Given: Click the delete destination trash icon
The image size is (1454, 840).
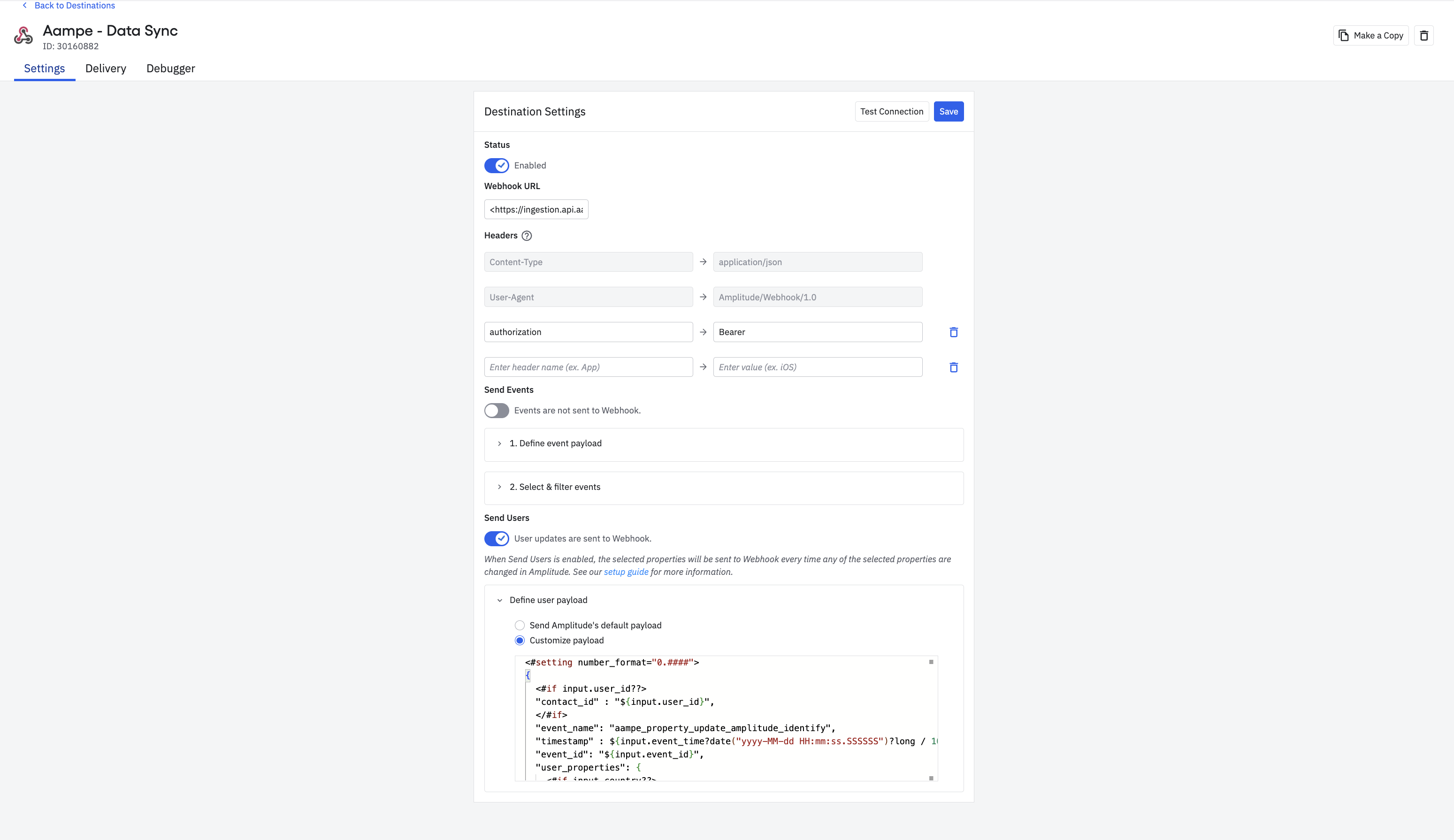Looking at the screenshot, I should [1423, 36].
